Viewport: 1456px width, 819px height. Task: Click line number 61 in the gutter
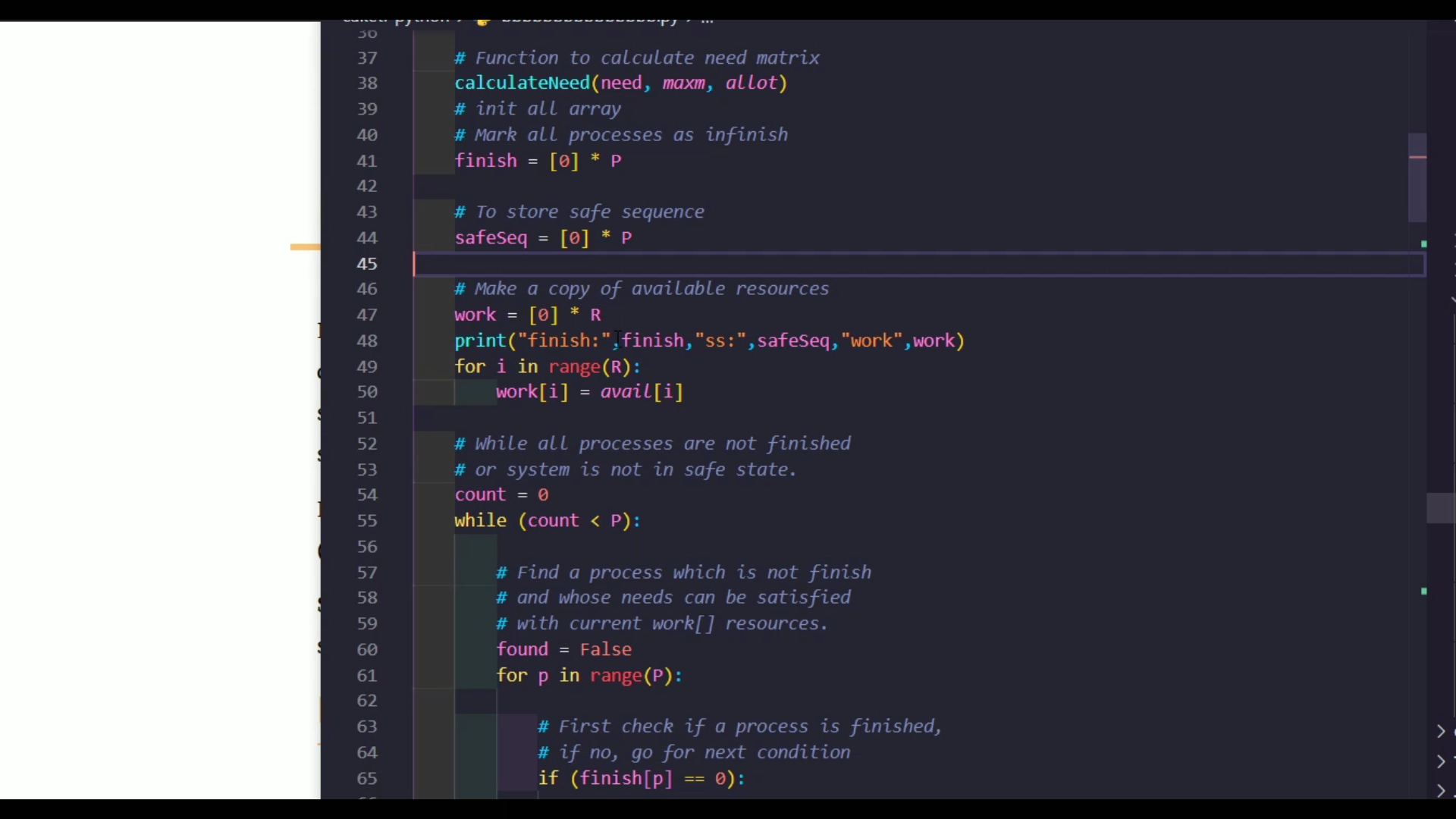click(367, 676)
